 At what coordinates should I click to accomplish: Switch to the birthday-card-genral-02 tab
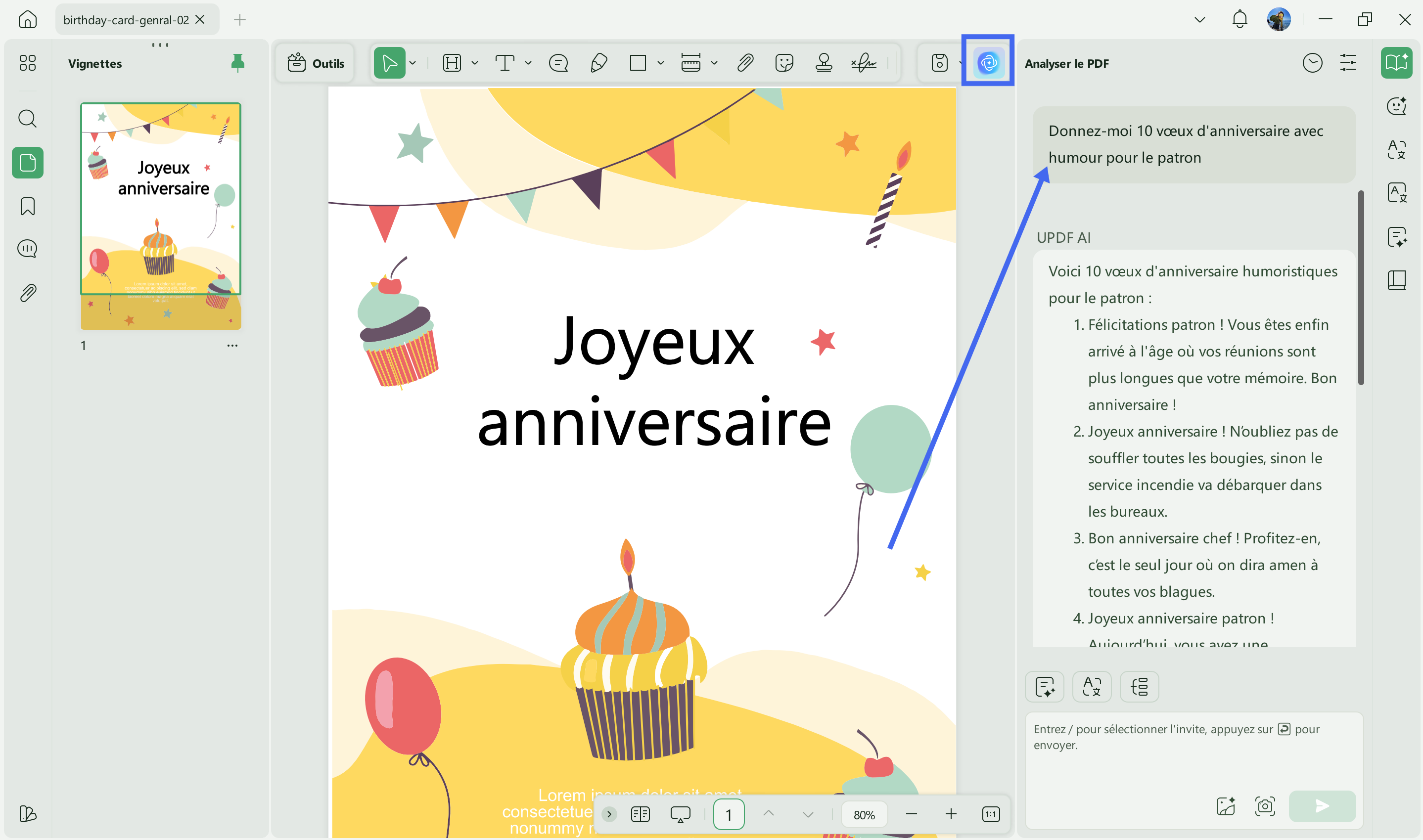pos(126,20)
